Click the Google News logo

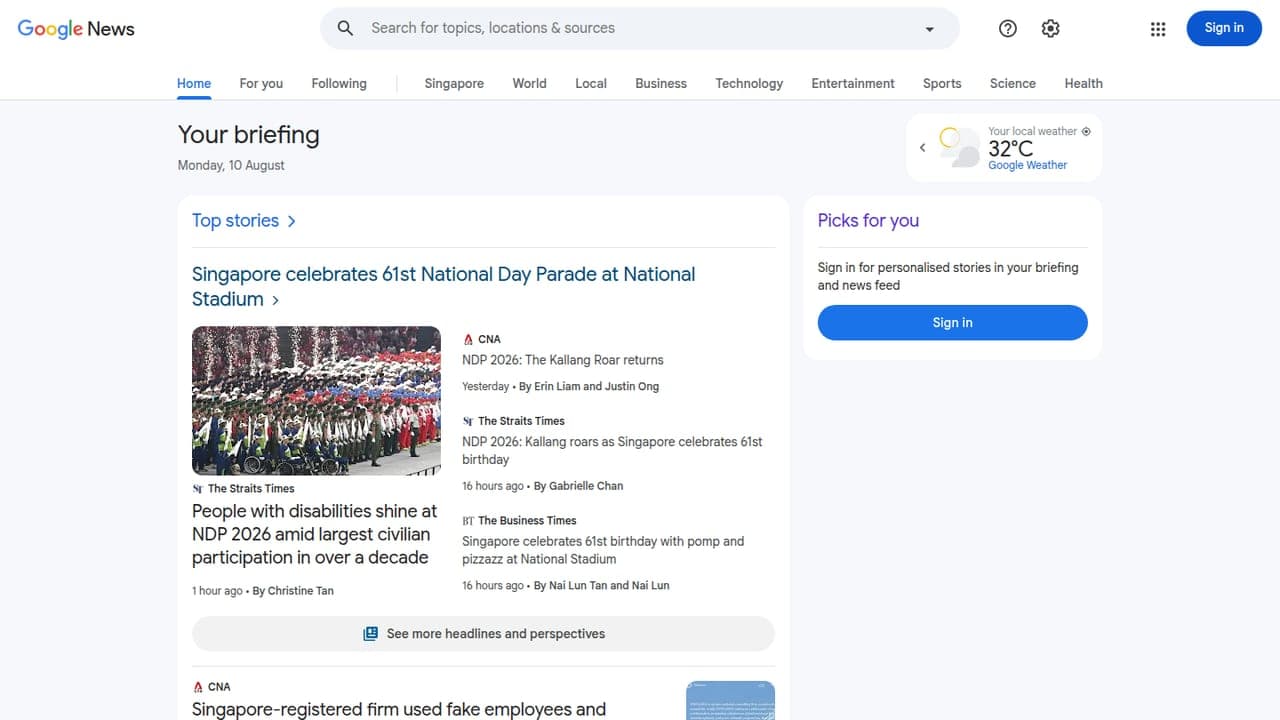coord(76,29)
